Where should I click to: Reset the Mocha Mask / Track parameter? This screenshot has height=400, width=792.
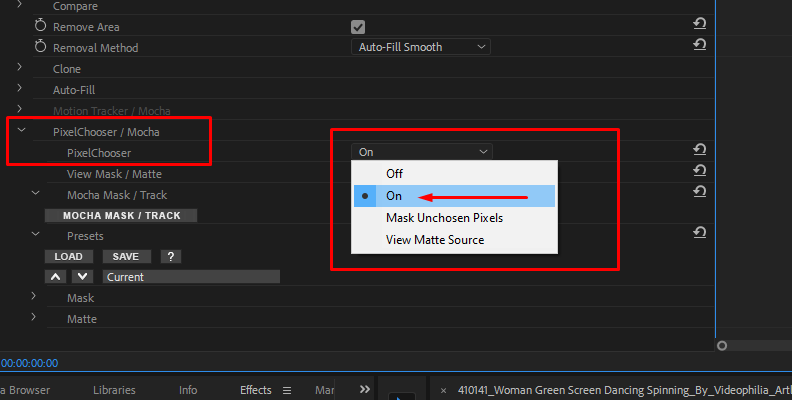[x=700, y=191]
